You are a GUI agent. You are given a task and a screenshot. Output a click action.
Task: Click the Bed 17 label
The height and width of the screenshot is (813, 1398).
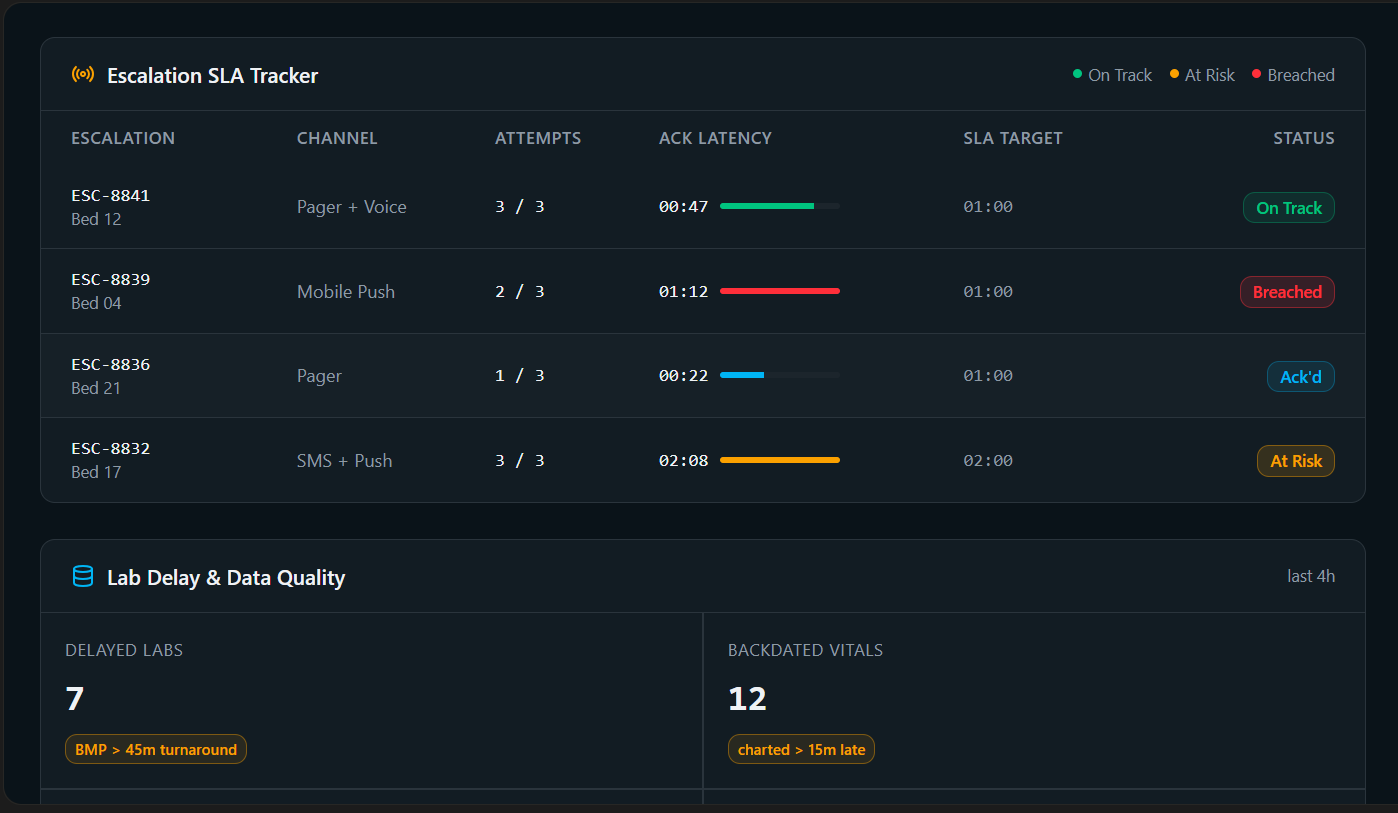(96, 472)
